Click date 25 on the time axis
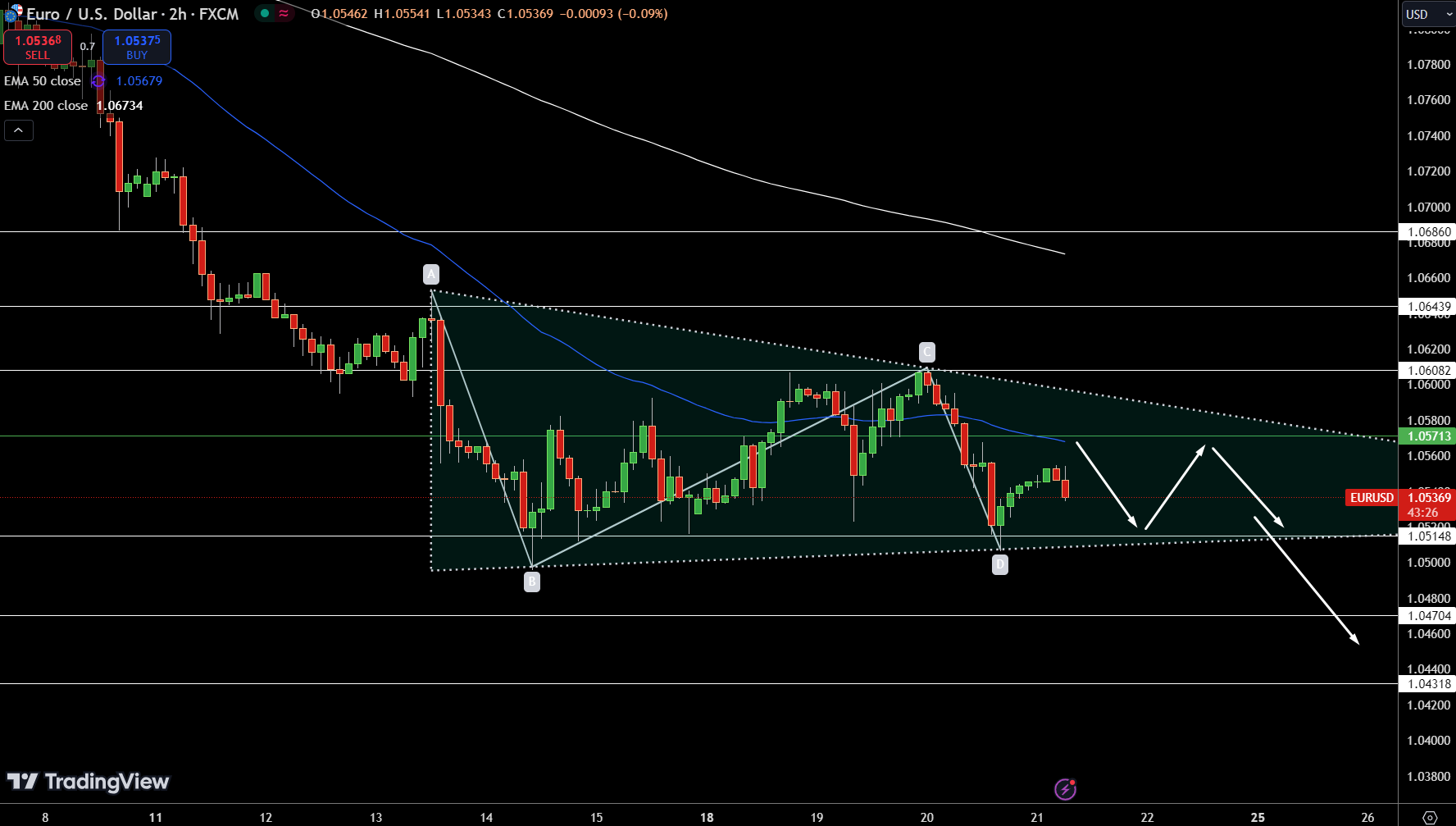1456x826 pixels. pyautogui.click(x=1258, y=817)
